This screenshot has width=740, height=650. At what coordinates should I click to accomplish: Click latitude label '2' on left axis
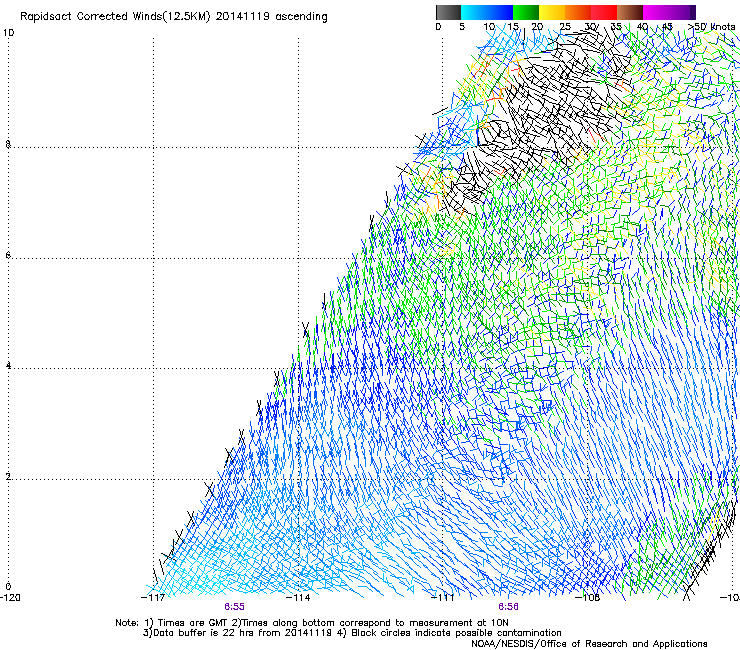coord(8,477)
